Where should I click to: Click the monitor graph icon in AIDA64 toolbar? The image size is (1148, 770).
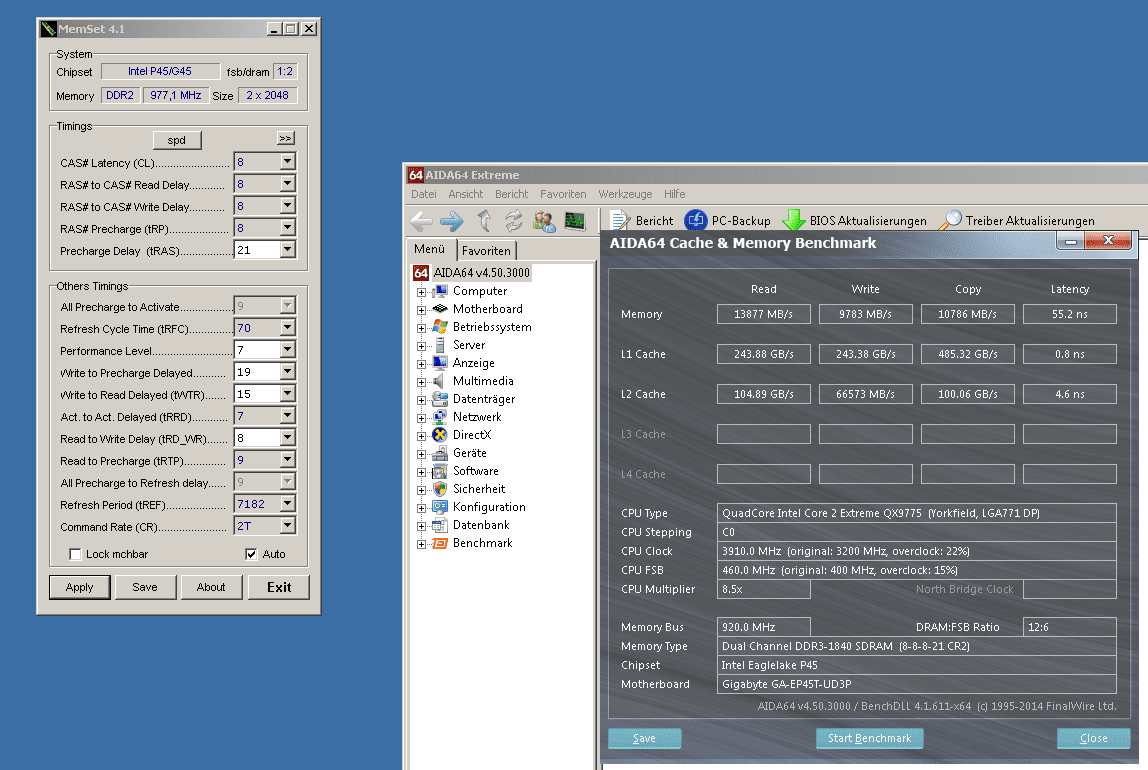point(575,221)
